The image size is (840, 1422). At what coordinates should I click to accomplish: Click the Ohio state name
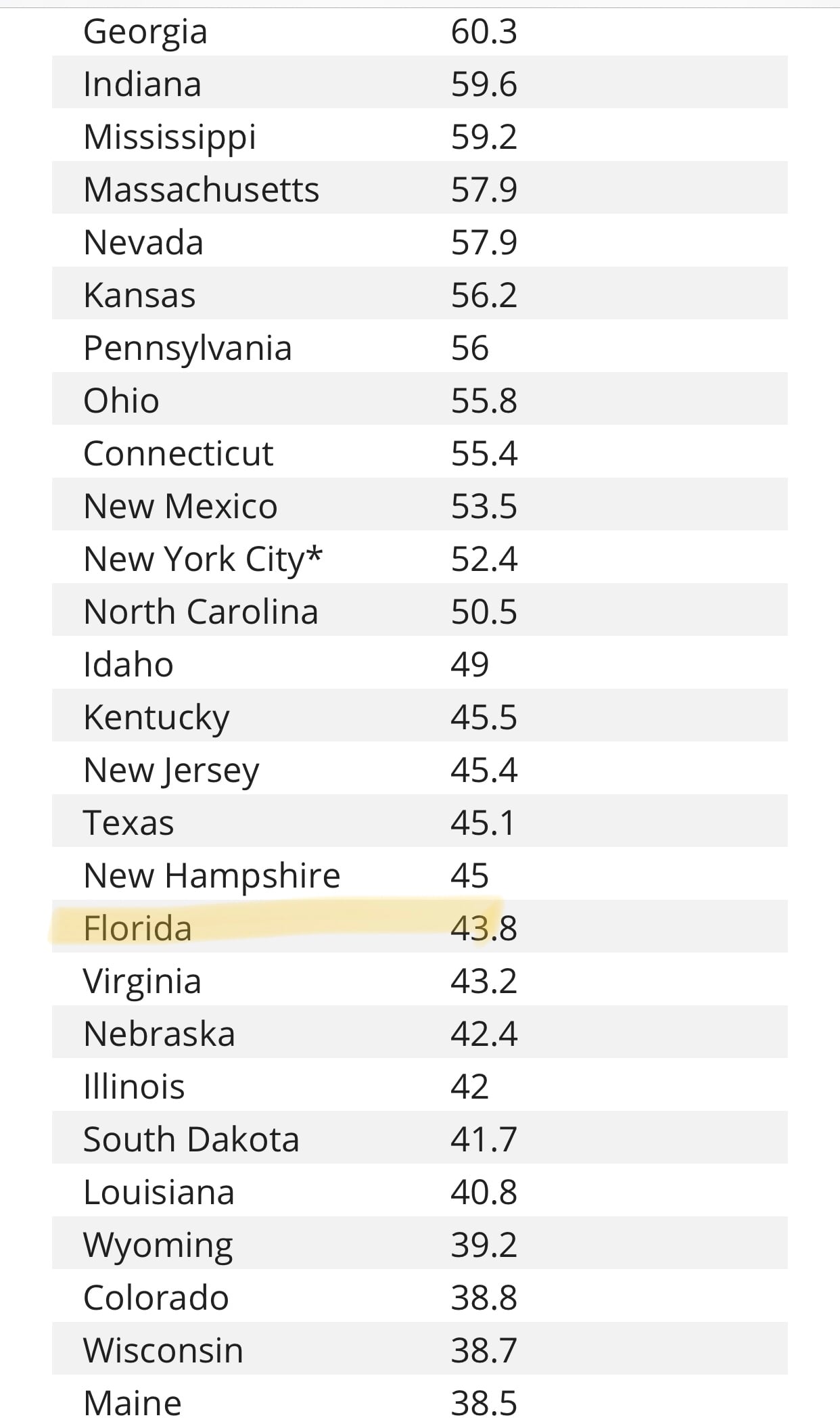point(121,400)
